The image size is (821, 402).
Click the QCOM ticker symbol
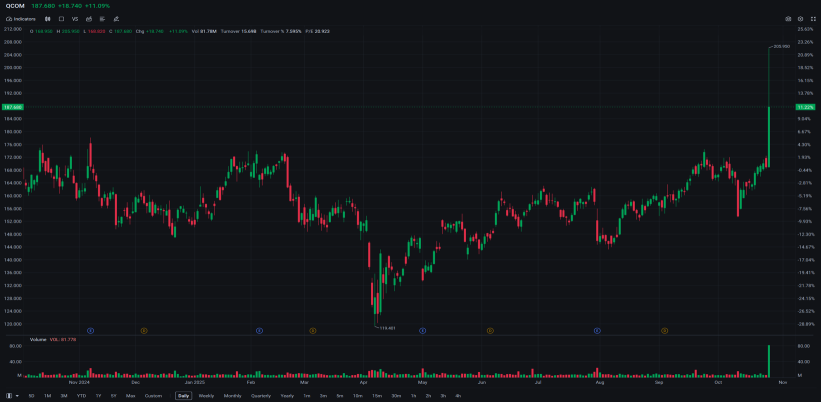[15, 6]
